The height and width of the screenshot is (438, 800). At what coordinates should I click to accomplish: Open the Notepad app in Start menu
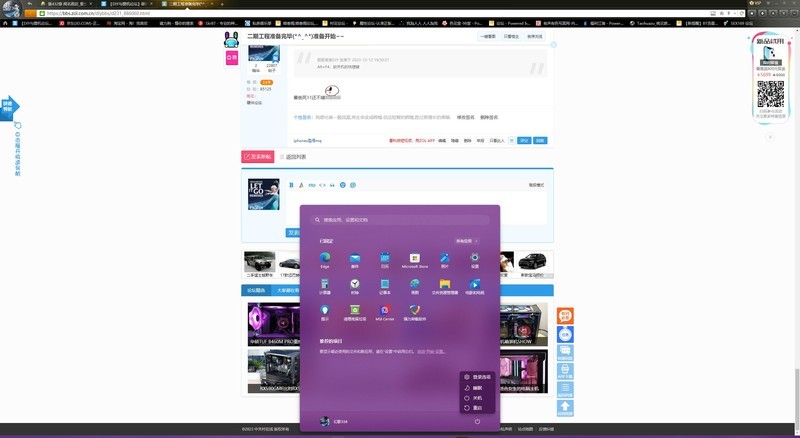pyautogui.click(x=385, y=286)
